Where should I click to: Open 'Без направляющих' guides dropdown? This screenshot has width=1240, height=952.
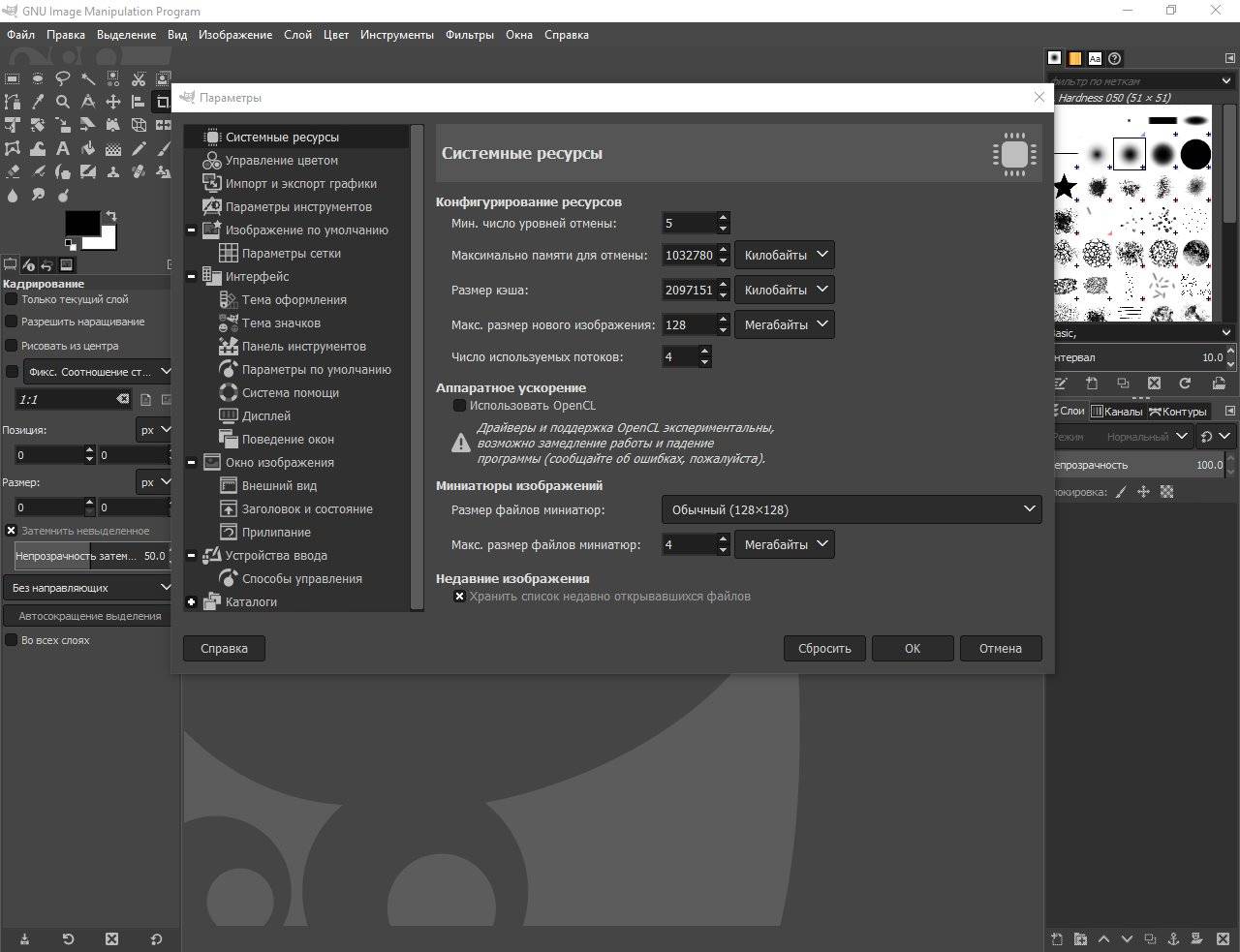coord(89,588)
